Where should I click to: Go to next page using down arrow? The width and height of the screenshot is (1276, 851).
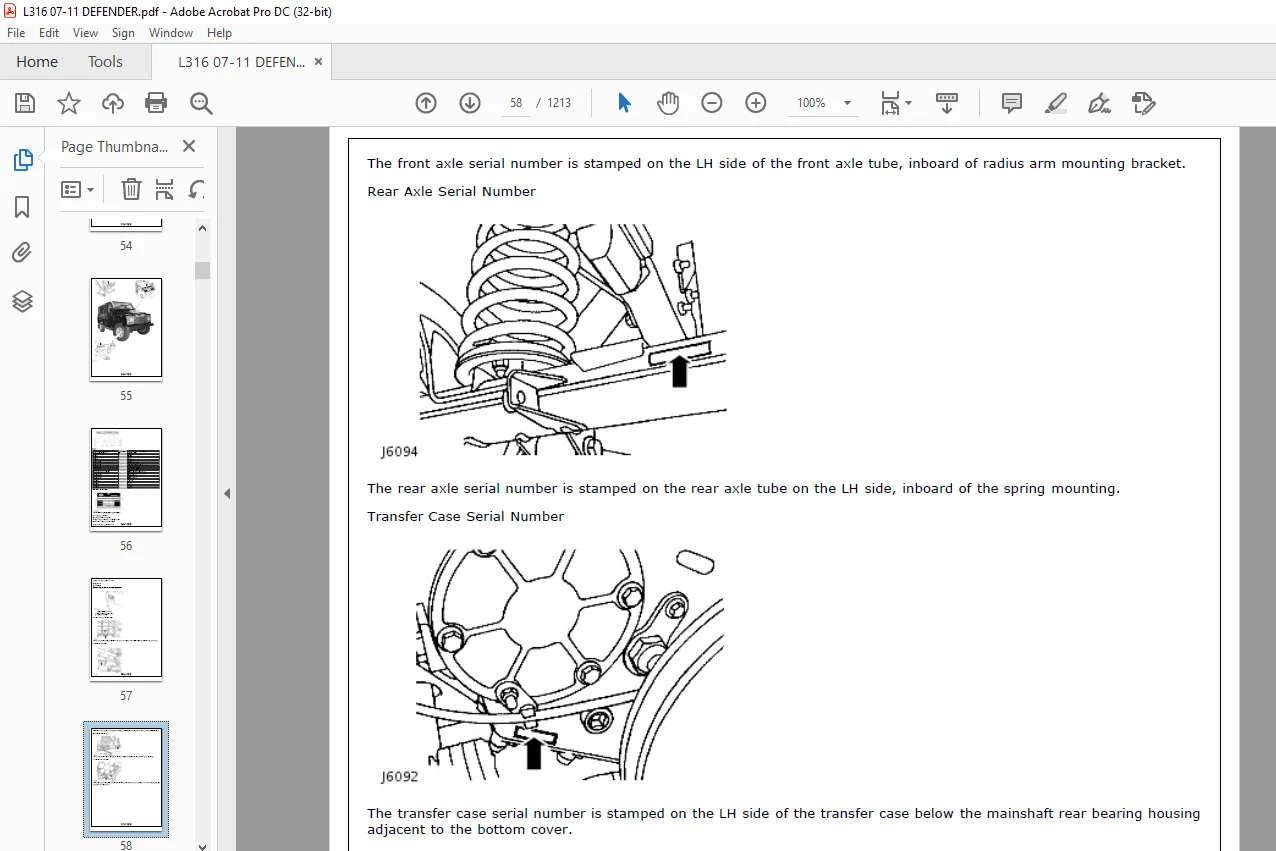470,103
